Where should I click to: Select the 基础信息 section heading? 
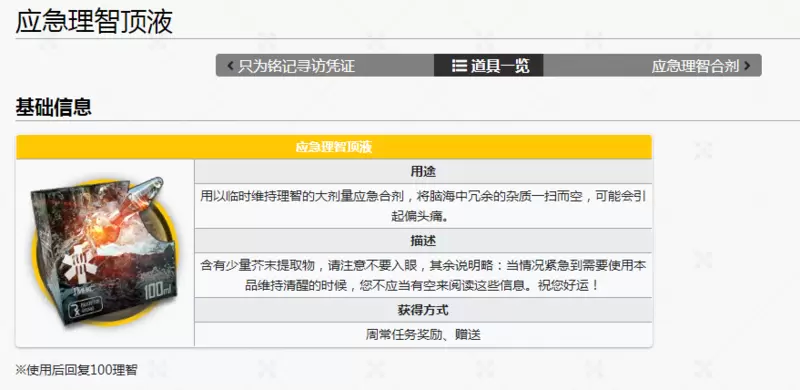coord(54,107)
